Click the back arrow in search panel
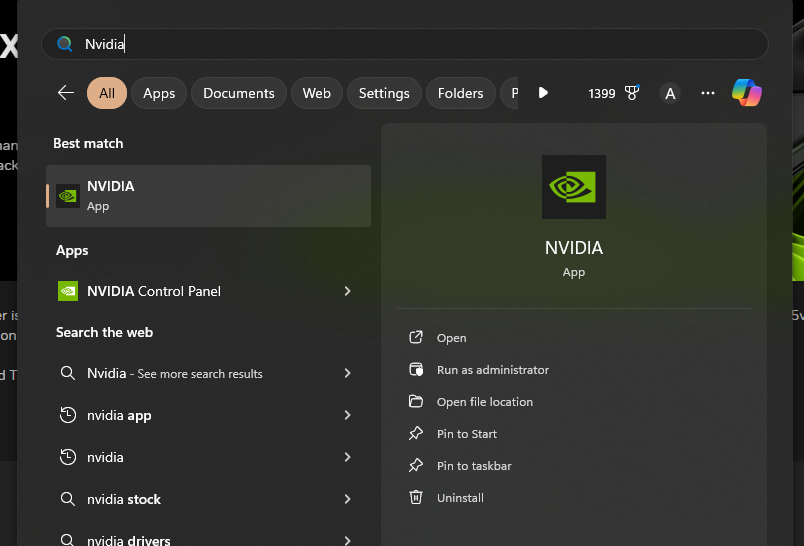This screenshot has width=804, height=546. click(66, 93)
